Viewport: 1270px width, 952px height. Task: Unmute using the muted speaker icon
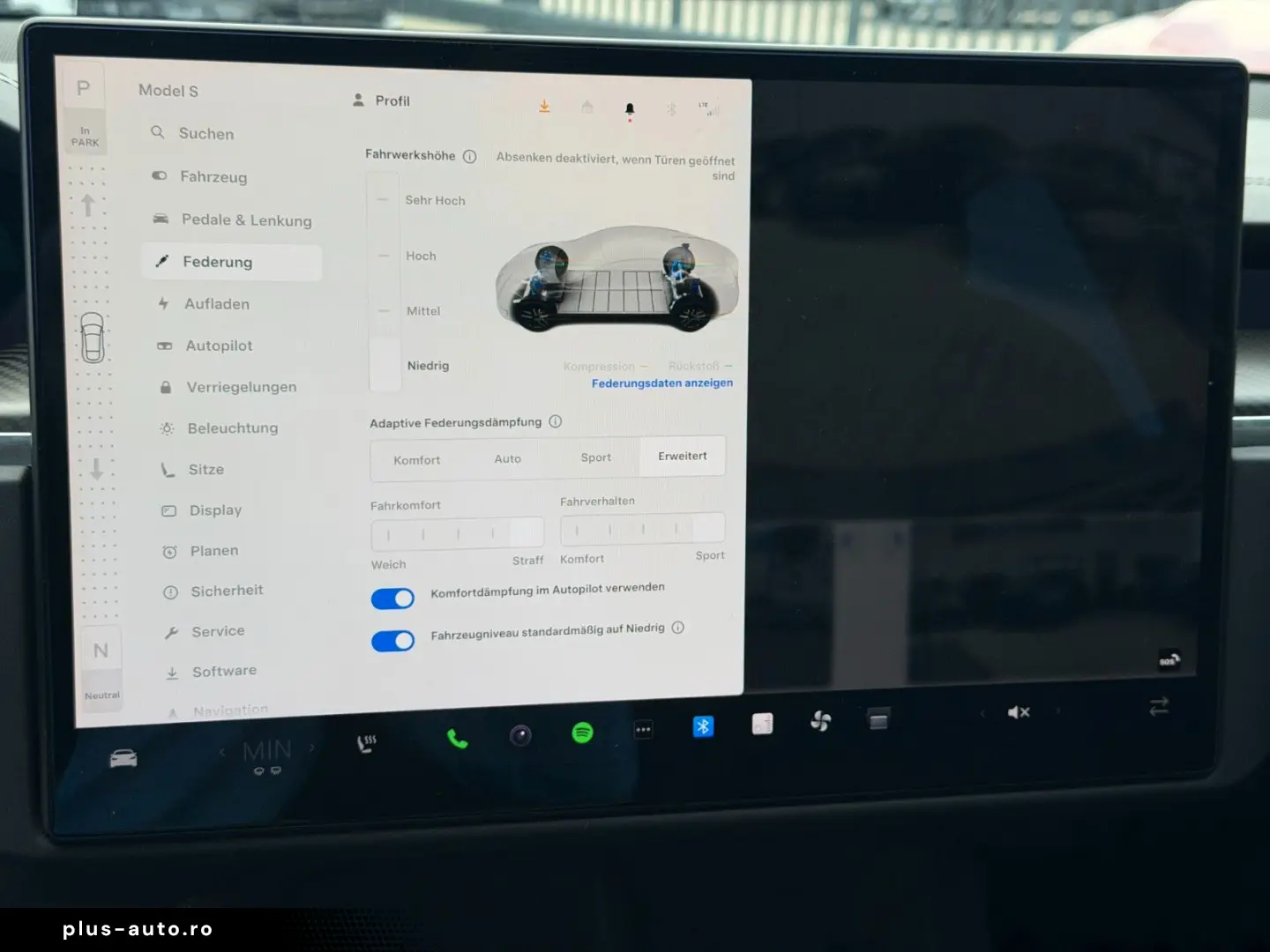(x=1020, y=711)
